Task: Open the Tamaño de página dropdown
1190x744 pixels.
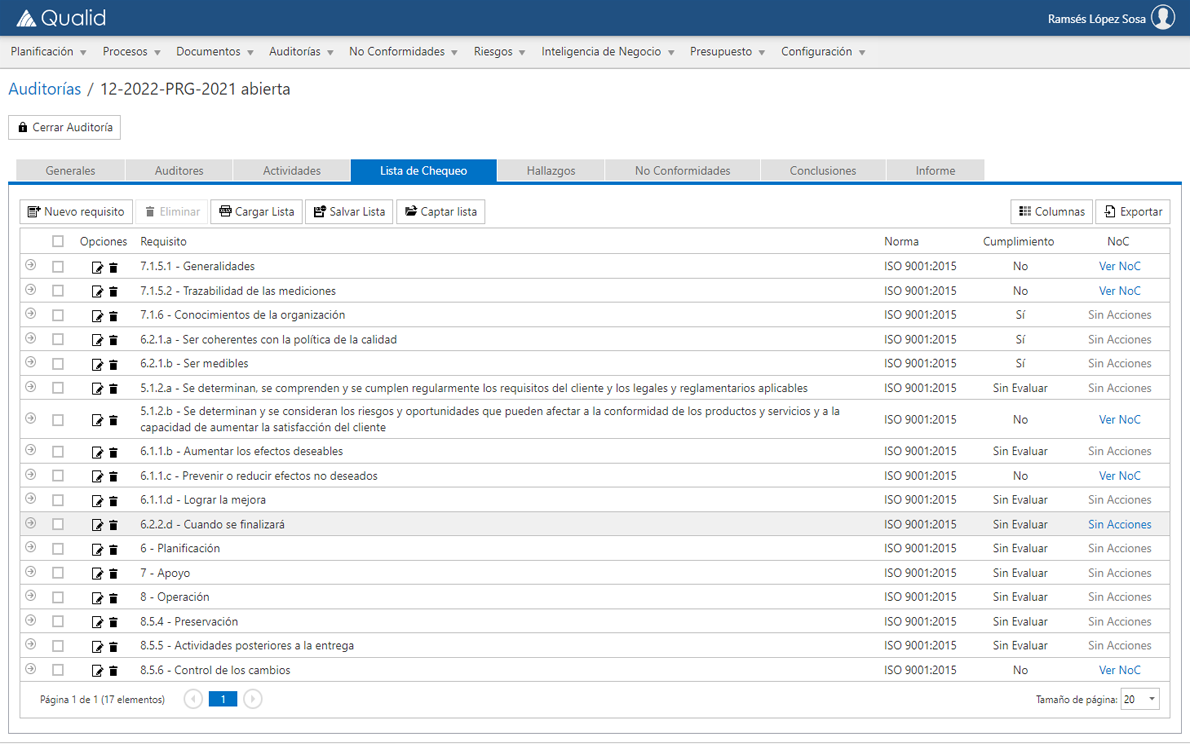Action: [x=1139, y=698]
